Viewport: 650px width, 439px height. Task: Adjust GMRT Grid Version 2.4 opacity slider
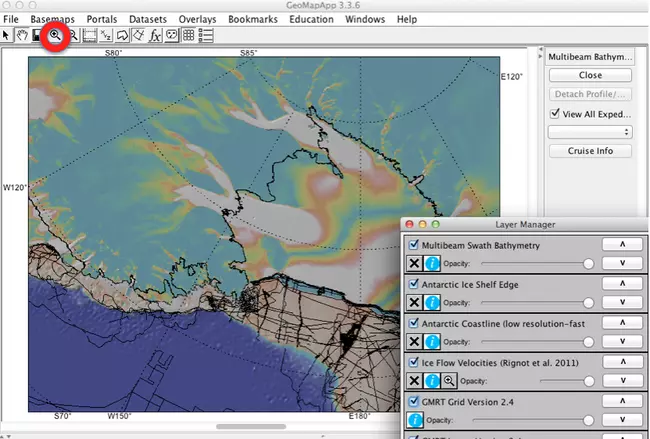tap(588, 420)
